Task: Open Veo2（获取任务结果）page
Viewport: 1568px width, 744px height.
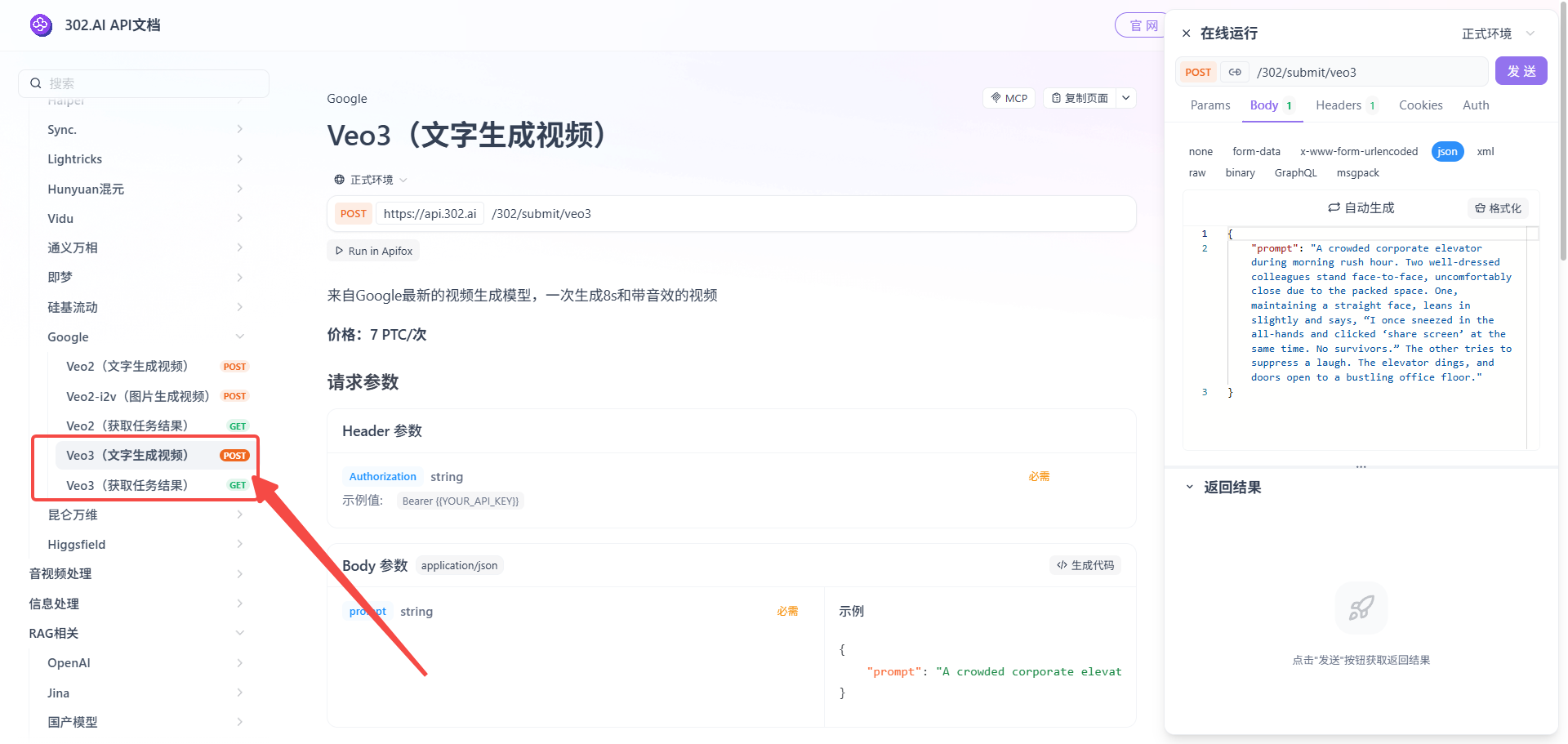Action: (x=155, y=425)
